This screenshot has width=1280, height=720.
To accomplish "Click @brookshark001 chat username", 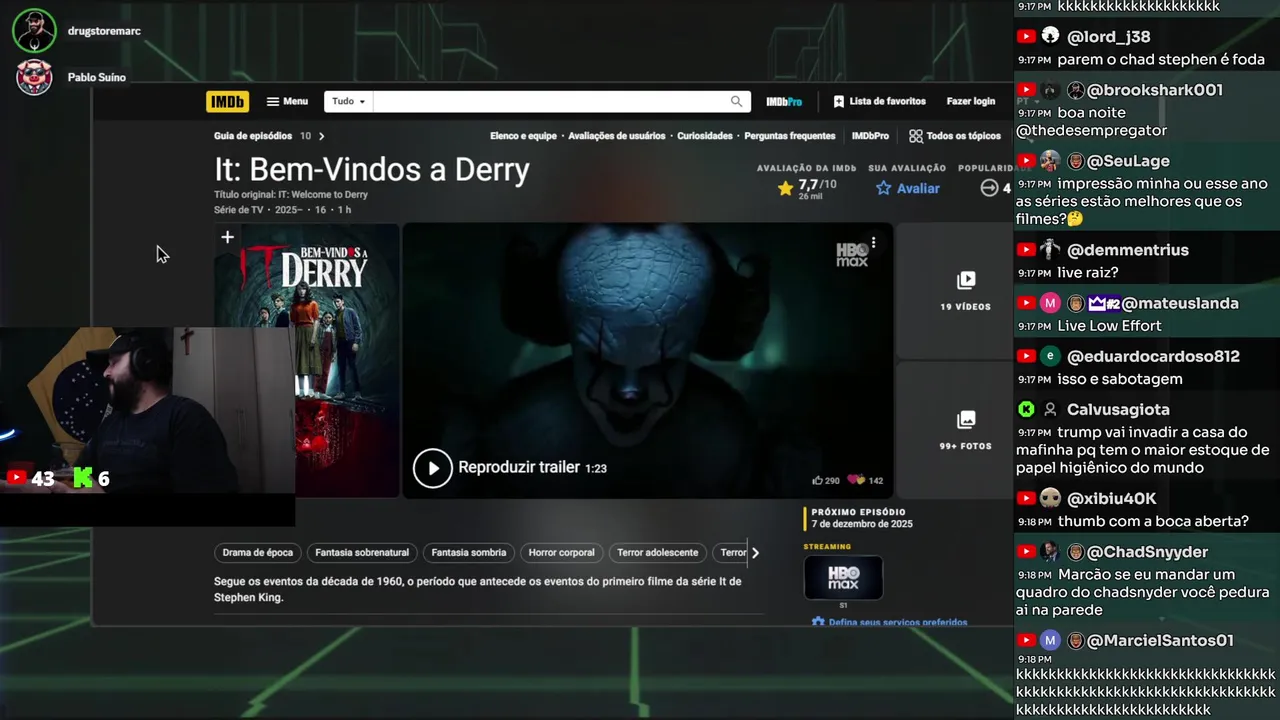I will (1155, 90).
